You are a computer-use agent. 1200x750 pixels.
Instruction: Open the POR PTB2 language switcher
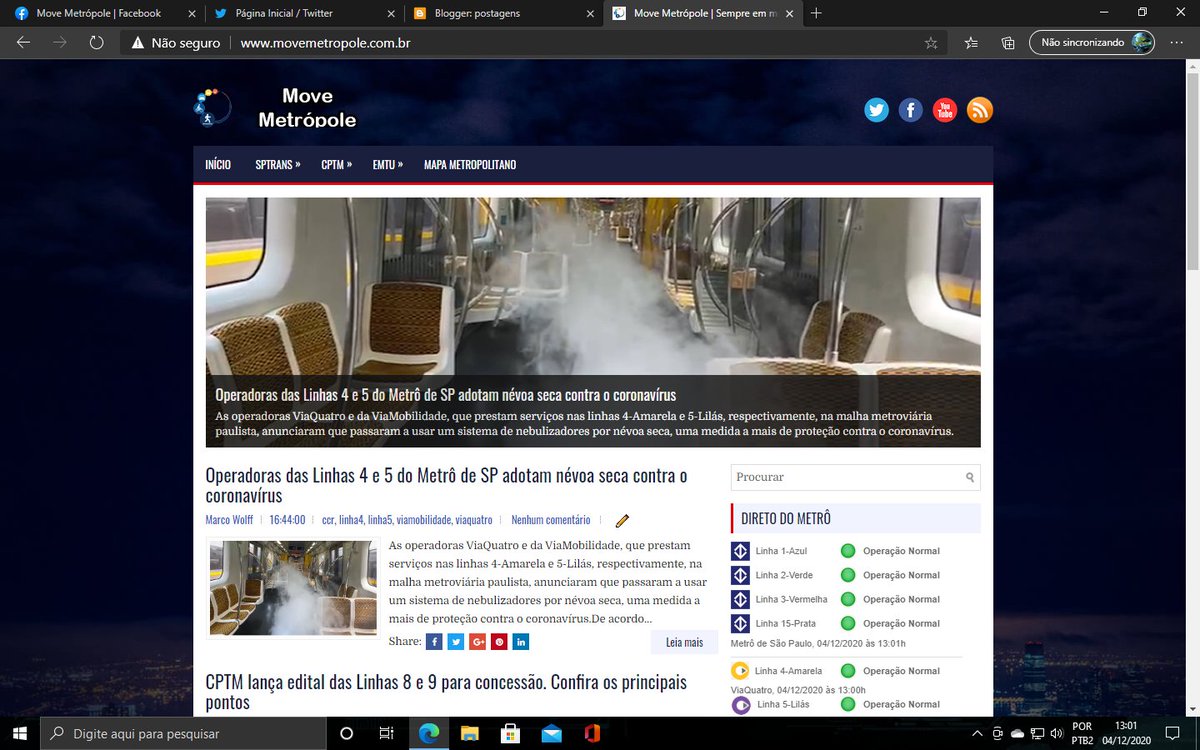(1082, 733)
